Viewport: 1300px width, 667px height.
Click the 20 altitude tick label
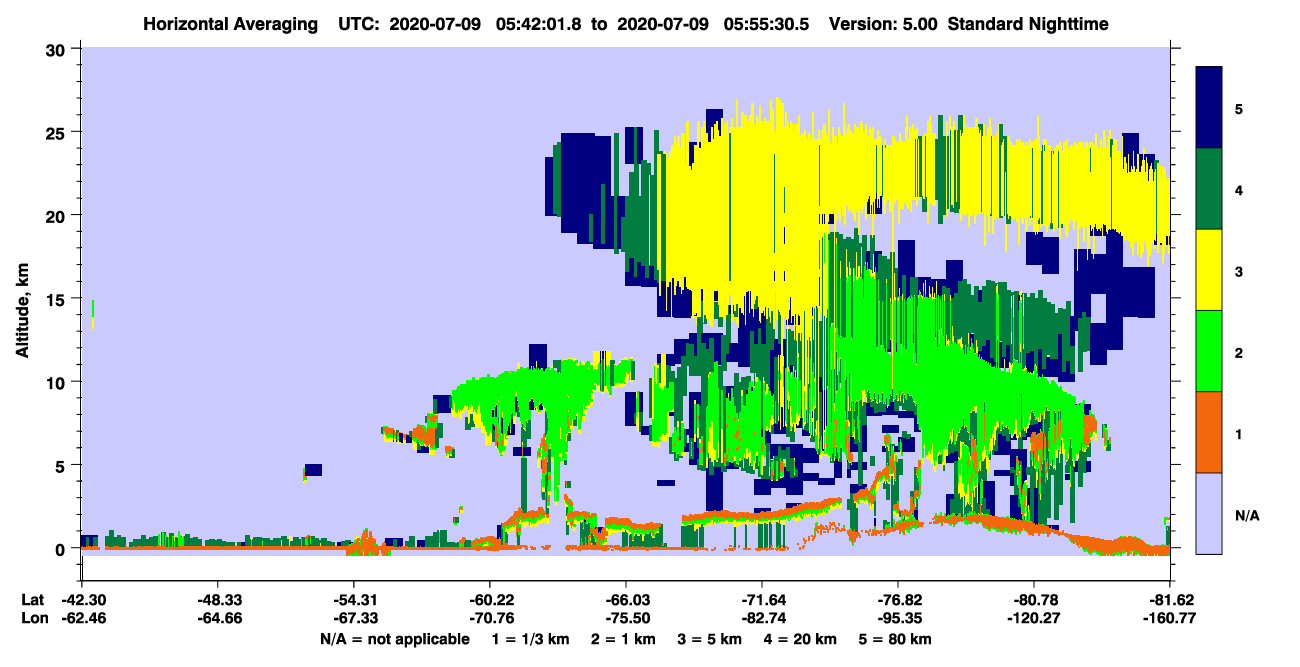point(57,215)
